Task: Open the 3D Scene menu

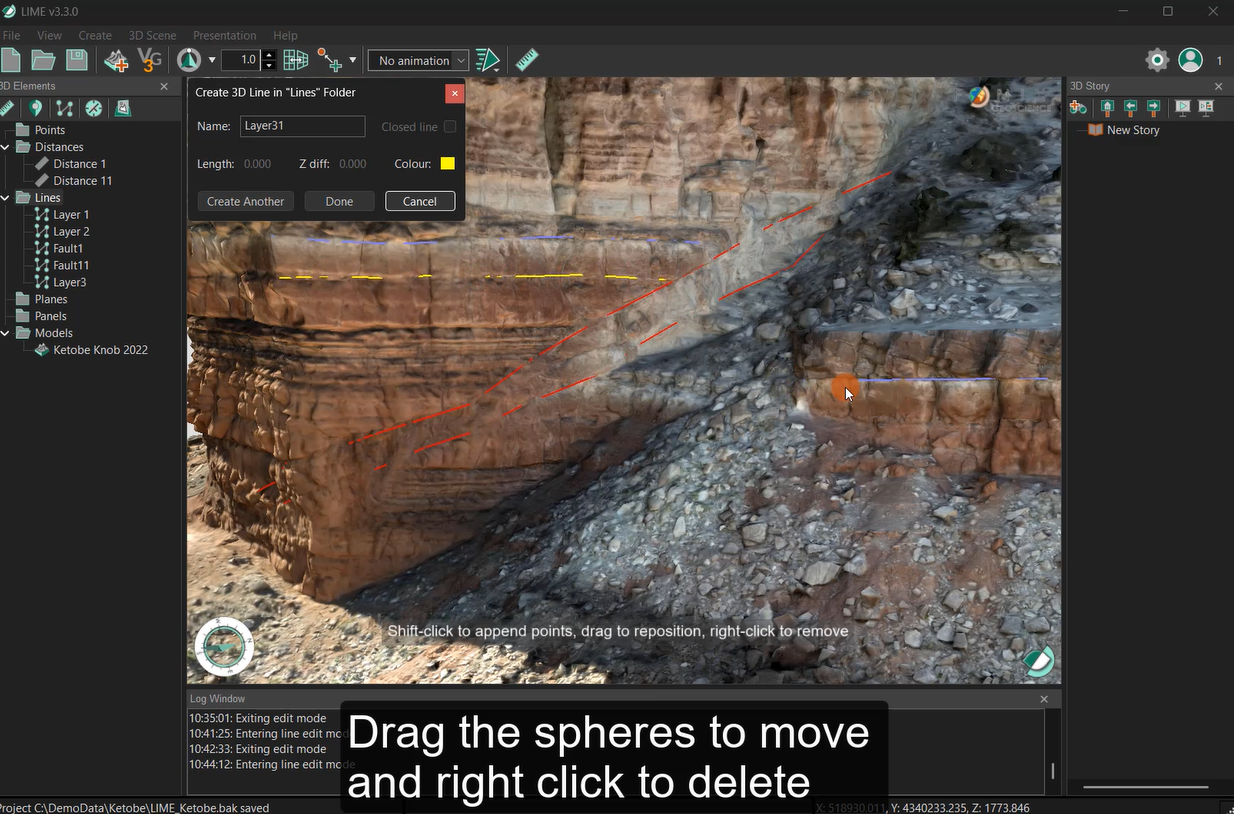Action: [152, 35]
